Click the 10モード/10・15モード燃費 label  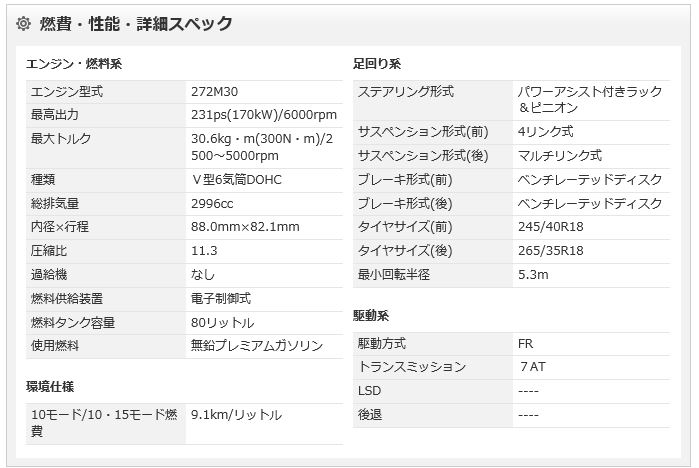tap(104, 423)
